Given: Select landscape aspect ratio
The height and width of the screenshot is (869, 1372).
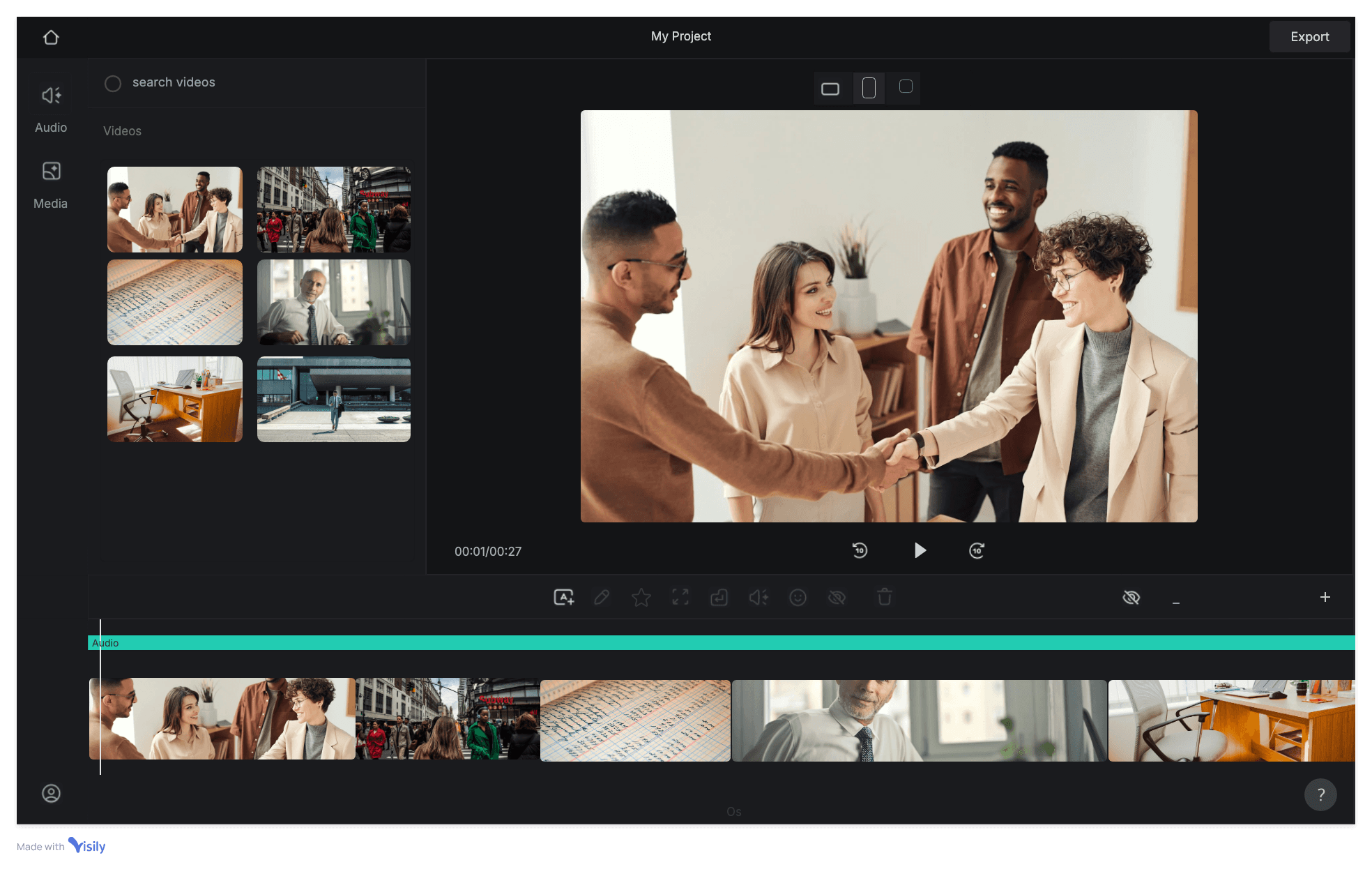Looking at the screenshot, I should [x=830, y=89].
